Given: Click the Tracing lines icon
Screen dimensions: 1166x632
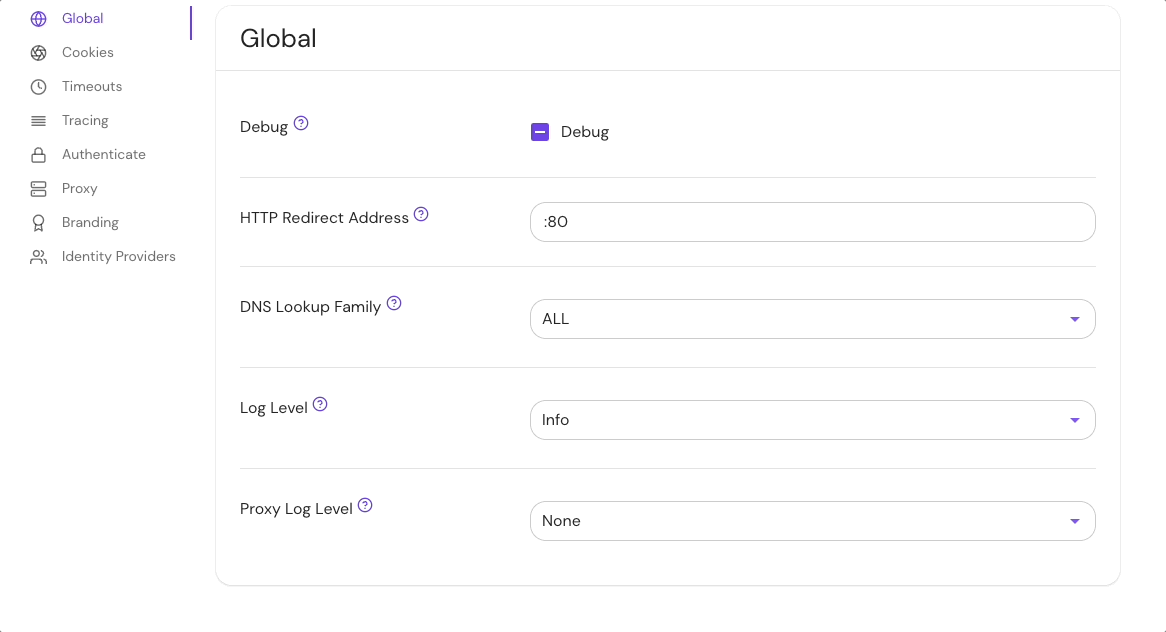Looking at the screenshot, I should [38, 121].
